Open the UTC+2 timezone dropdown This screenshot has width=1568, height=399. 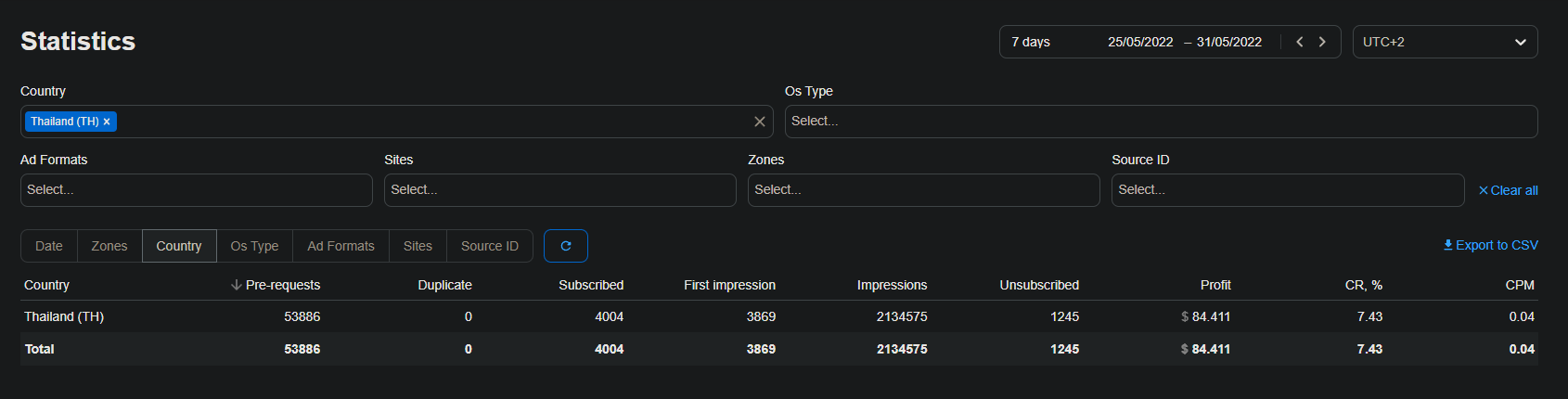pos(1444,42)
